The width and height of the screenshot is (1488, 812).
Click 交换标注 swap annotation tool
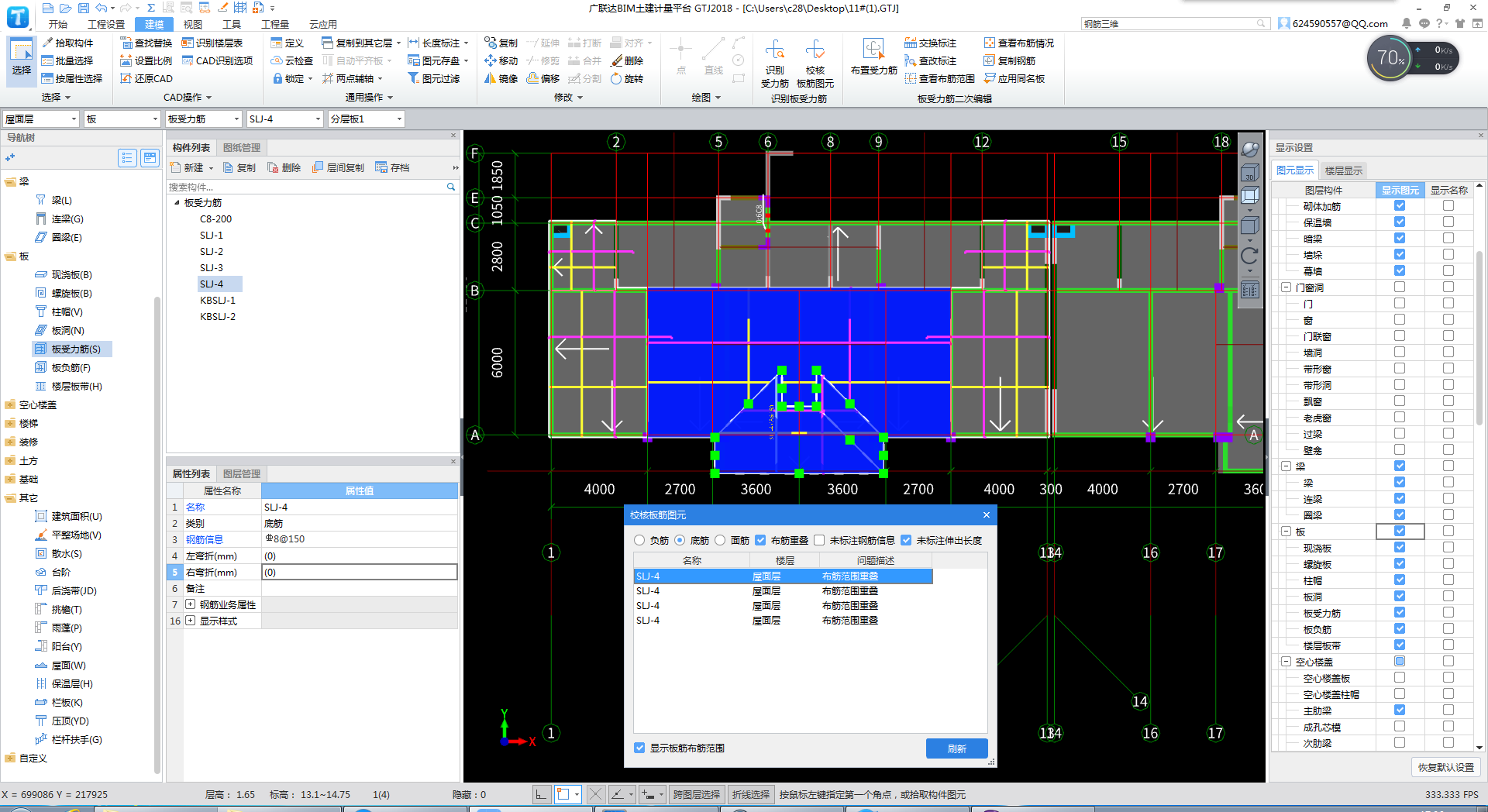930,43
